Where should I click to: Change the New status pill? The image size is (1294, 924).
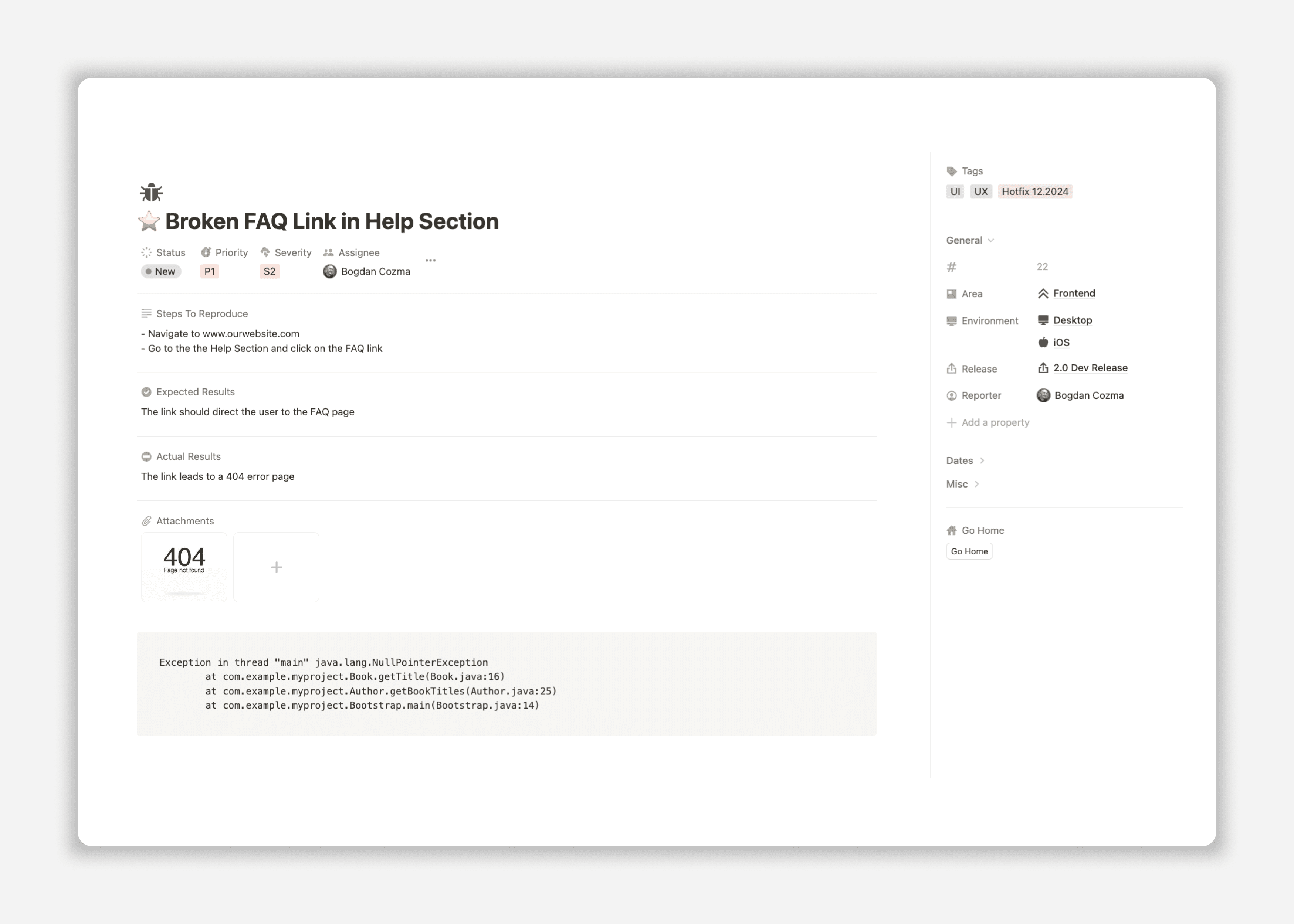(161, 271)
